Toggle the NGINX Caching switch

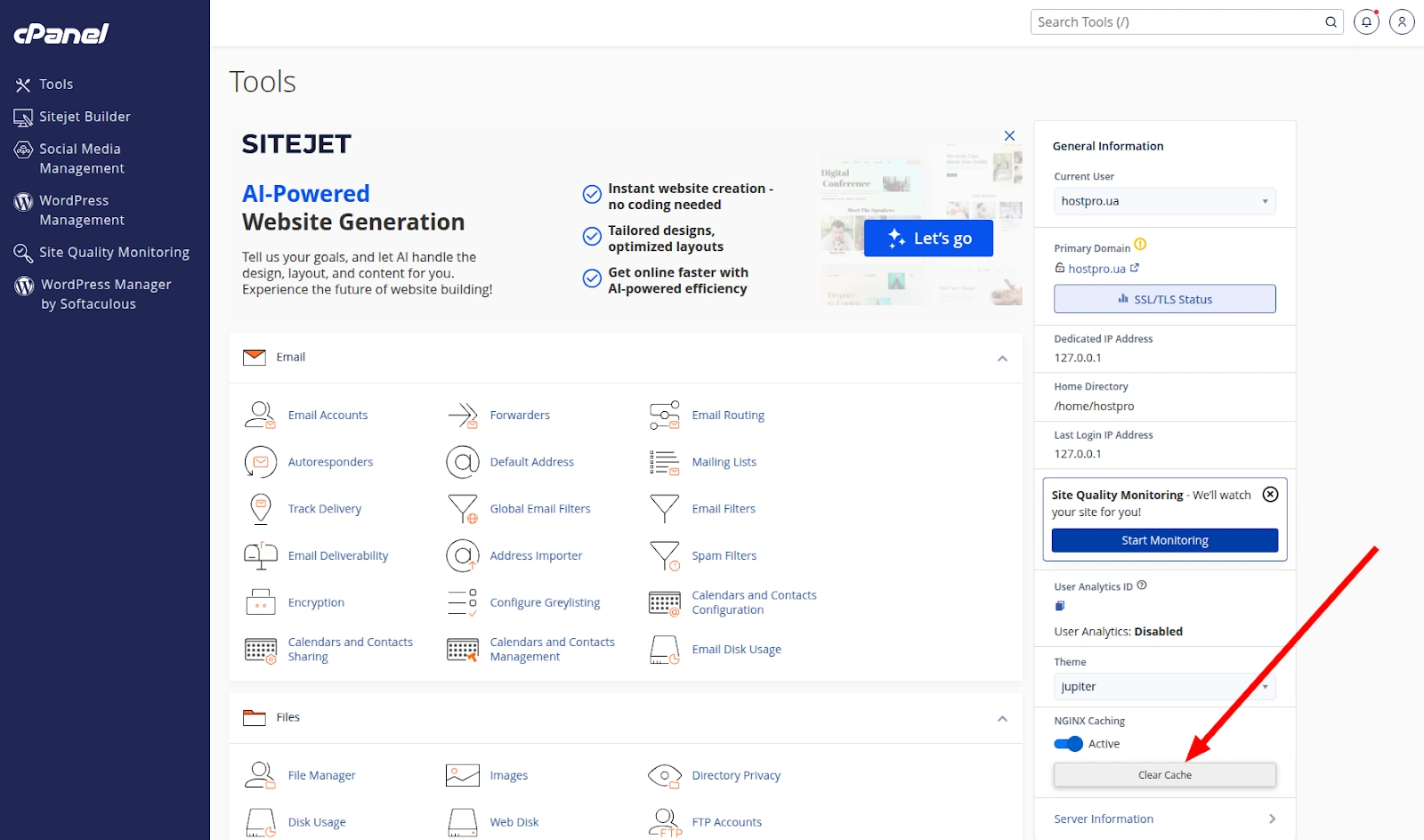[x=1068, y=744]
